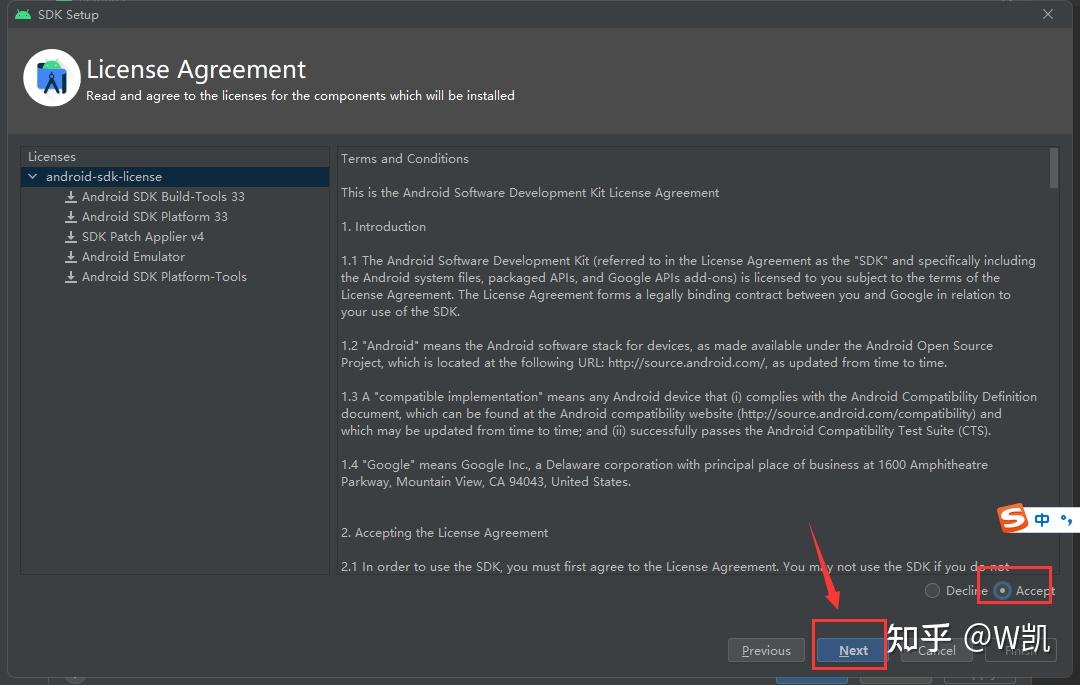1080x685 pixels.
Task: Click download icon beside SDK Patch Applier v4
Action: [71, 237]
